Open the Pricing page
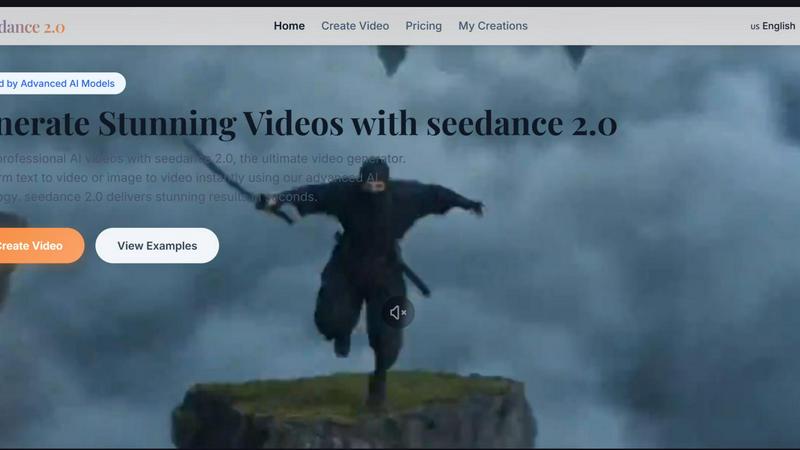800x450 pixels. click(x=423, y=26)
